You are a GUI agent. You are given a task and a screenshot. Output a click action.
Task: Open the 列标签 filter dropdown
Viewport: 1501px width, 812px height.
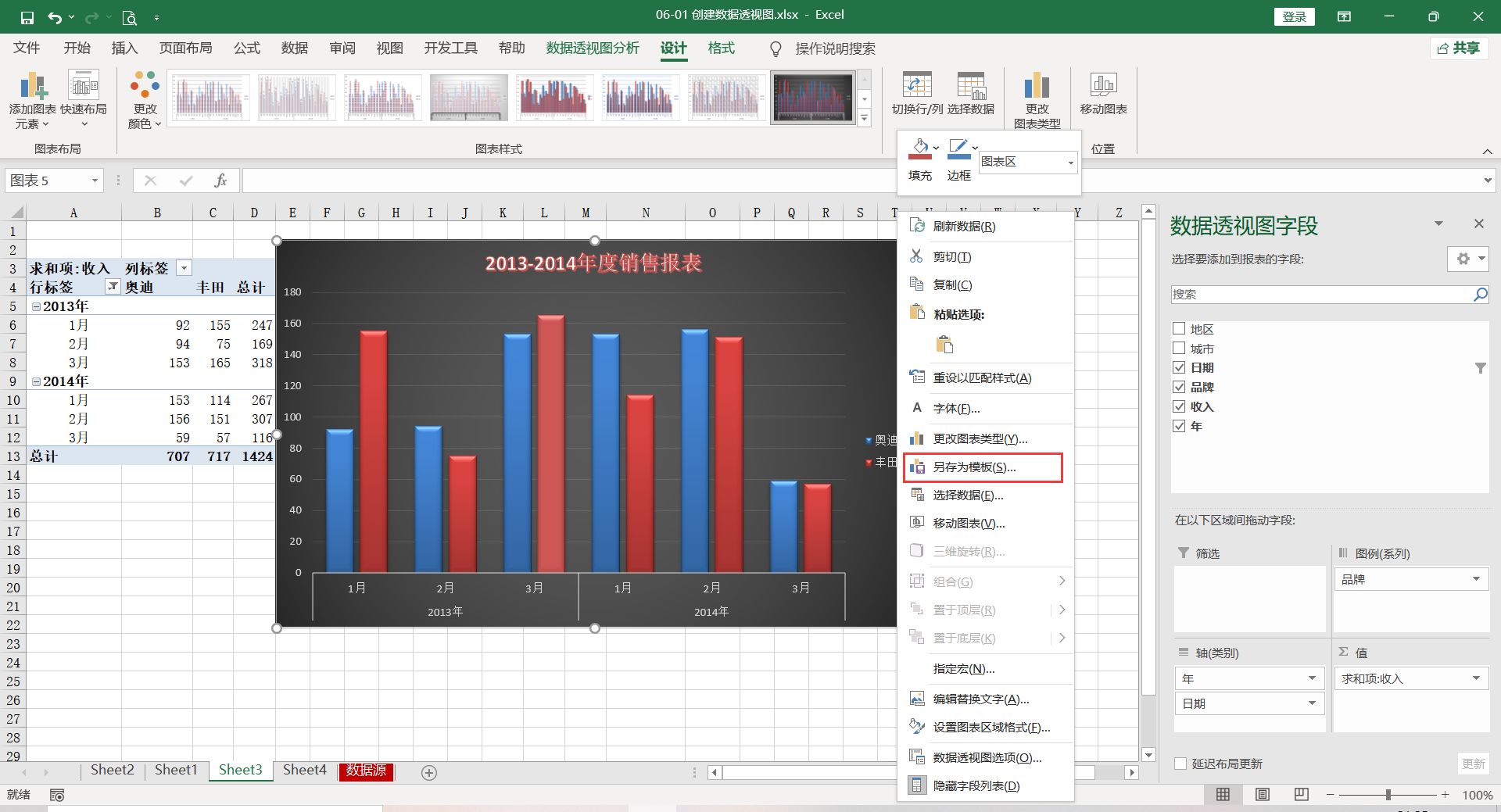[184, 268]
